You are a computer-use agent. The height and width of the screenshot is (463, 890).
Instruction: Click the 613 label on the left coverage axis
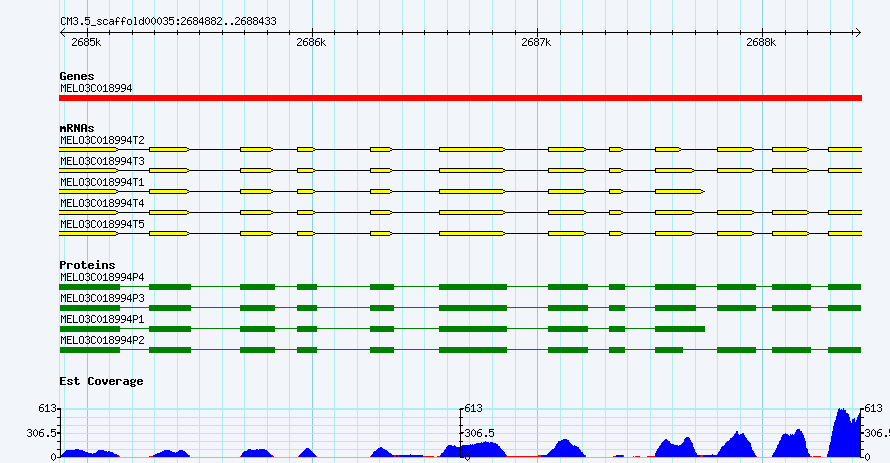tap(48, 409)
